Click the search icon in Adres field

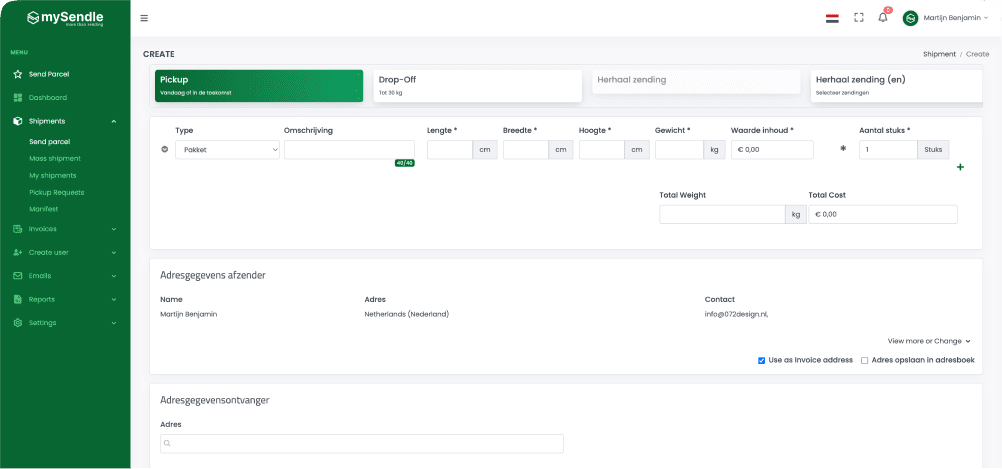(x=168, y=443)
